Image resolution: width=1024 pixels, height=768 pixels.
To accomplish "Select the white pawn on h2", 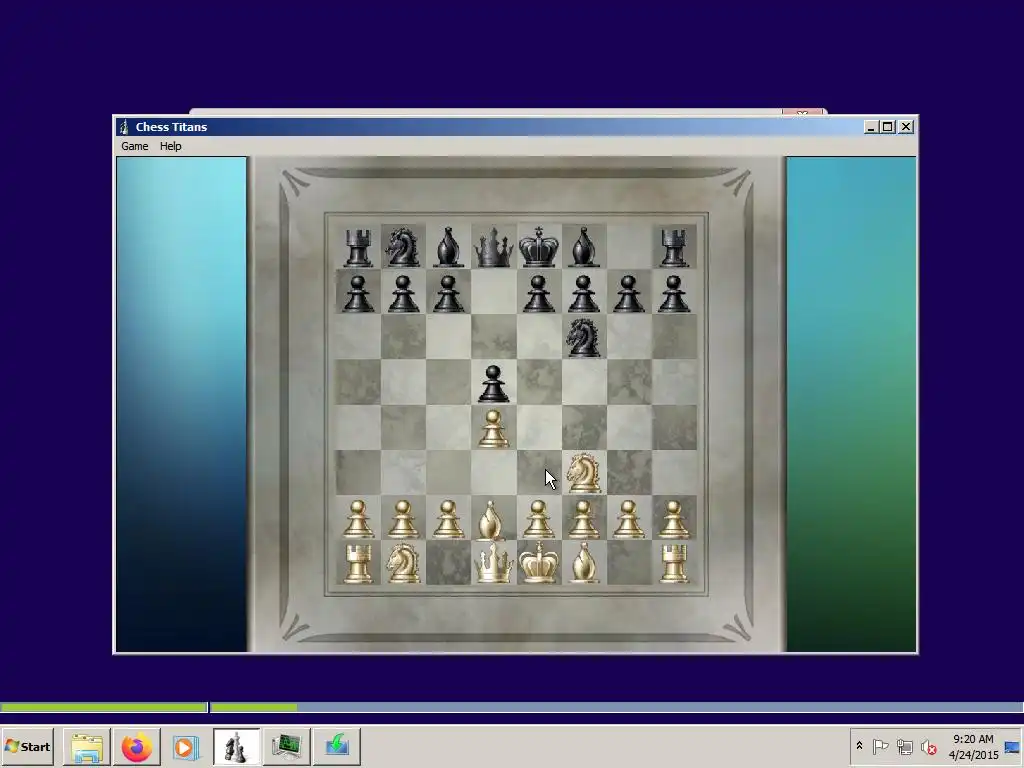I will click(674, 519).
